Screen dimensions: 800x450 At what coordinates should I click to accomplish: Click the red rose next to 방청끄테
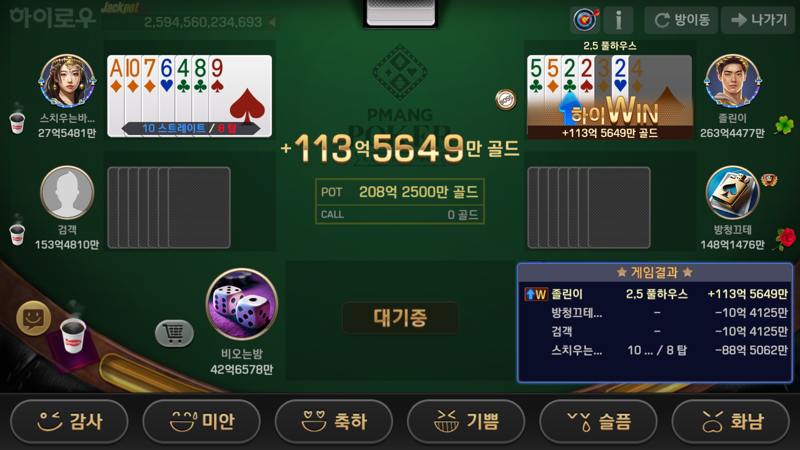click(785, 239)
